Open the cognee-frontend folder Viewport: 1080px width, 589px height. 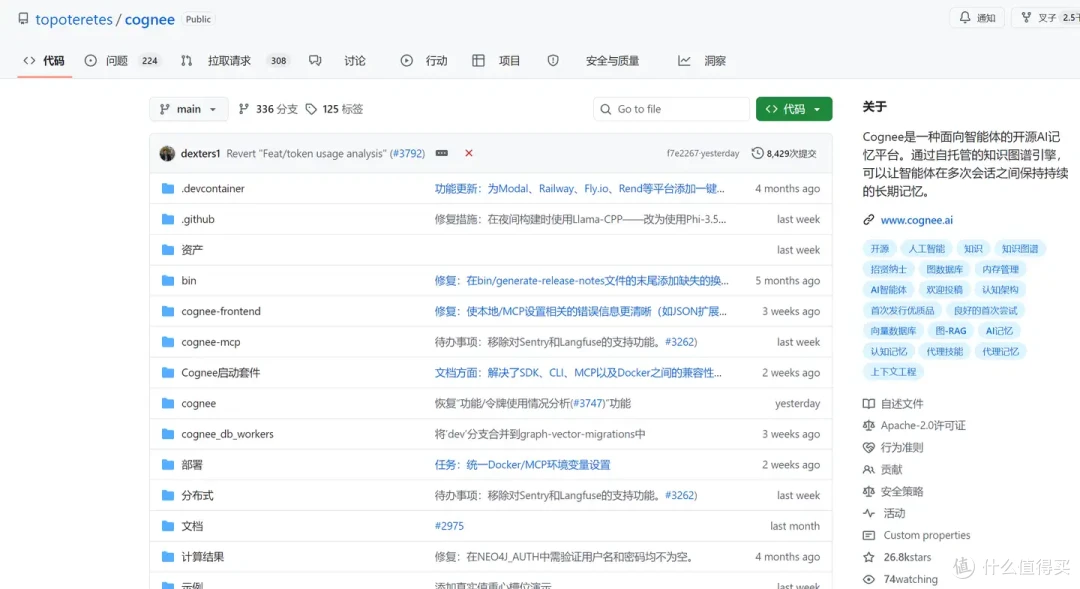[221, 311]
